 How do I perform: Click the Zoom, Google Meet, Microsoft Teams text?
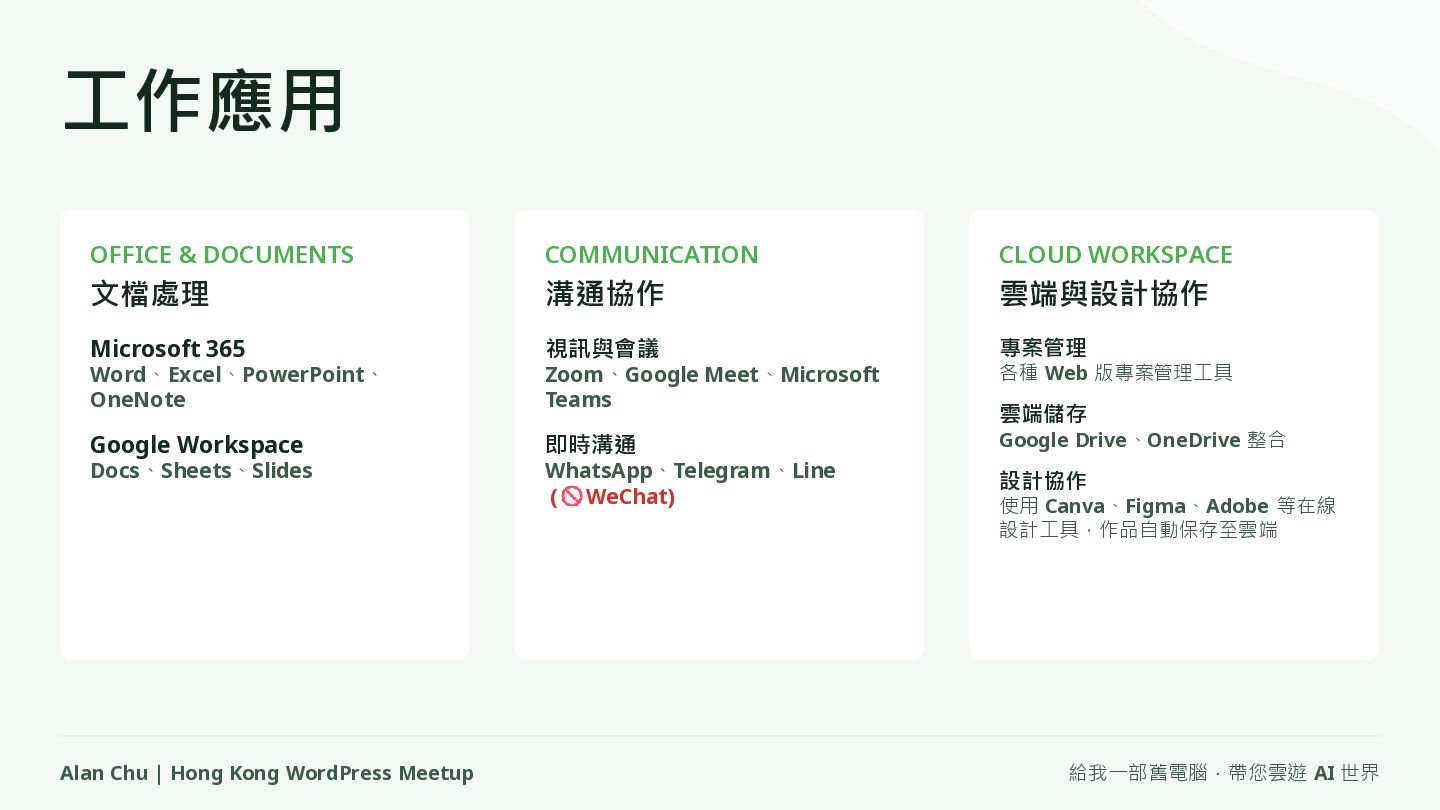tap(712, 387)
